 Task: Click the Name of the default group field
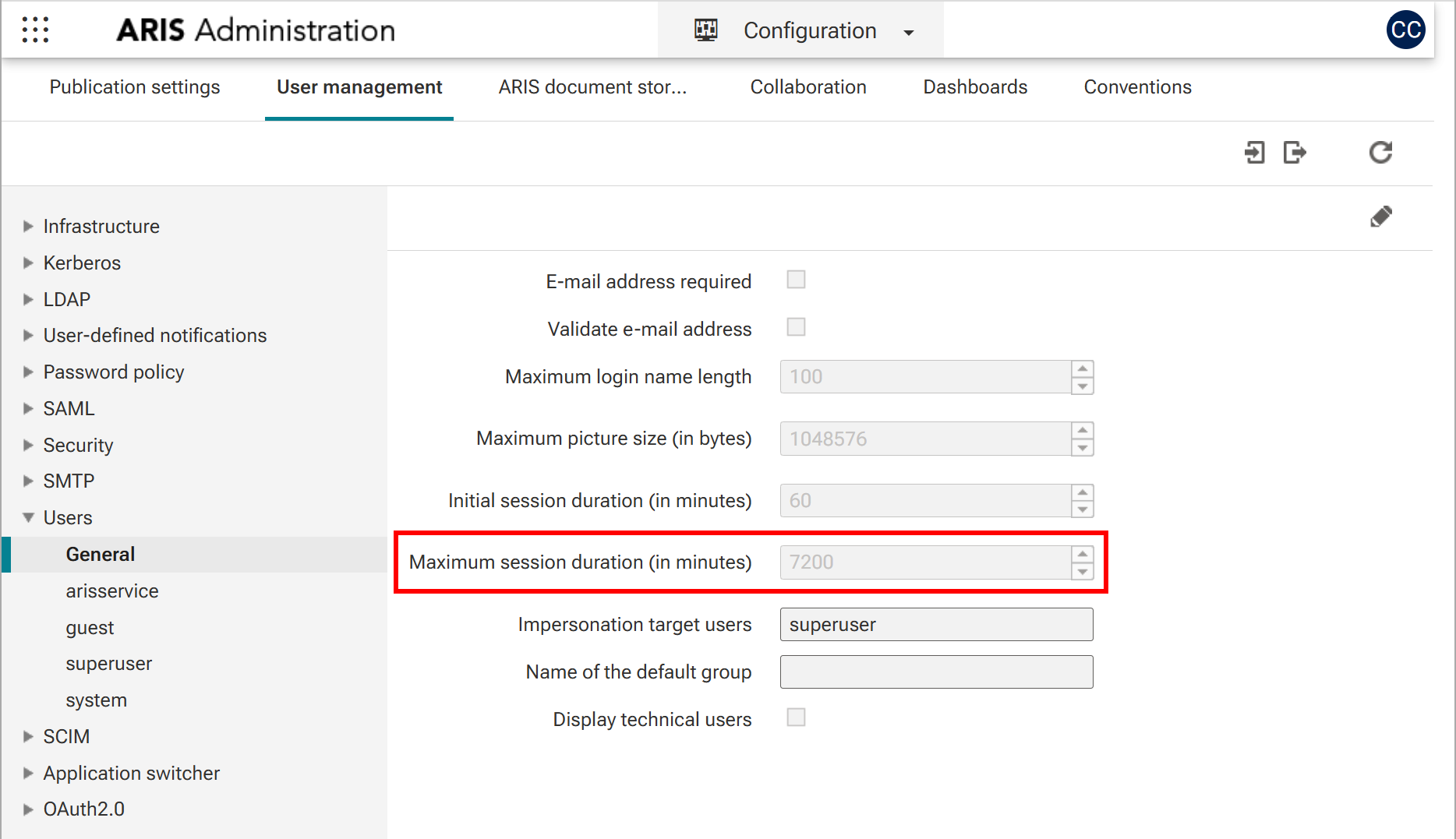coord(936,672)
